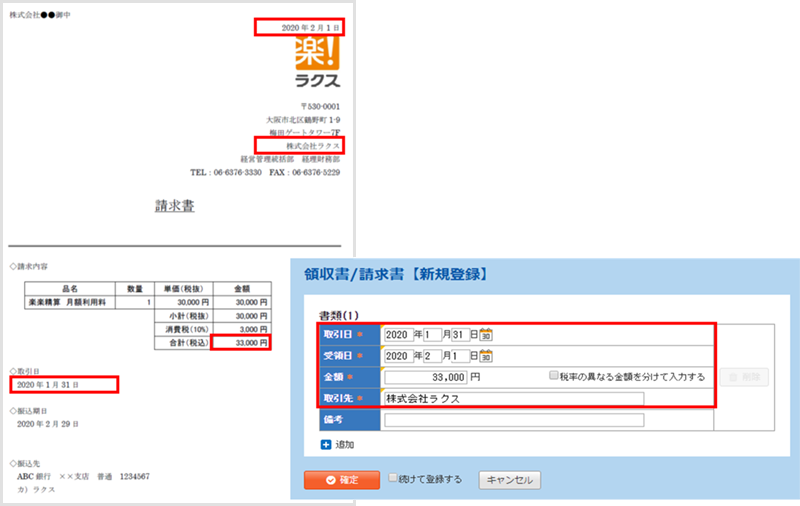Focus the 受領日 year field

tap(398, 356)
